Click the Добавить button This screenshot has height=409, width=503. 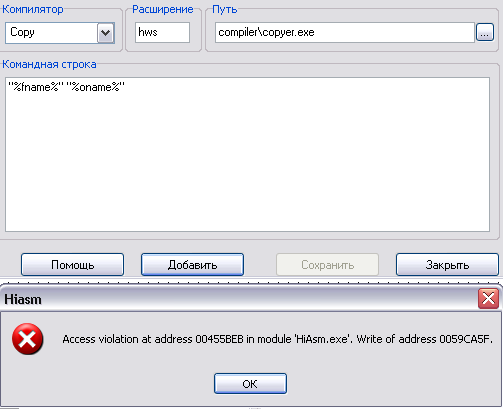click(x=192, y=265)
